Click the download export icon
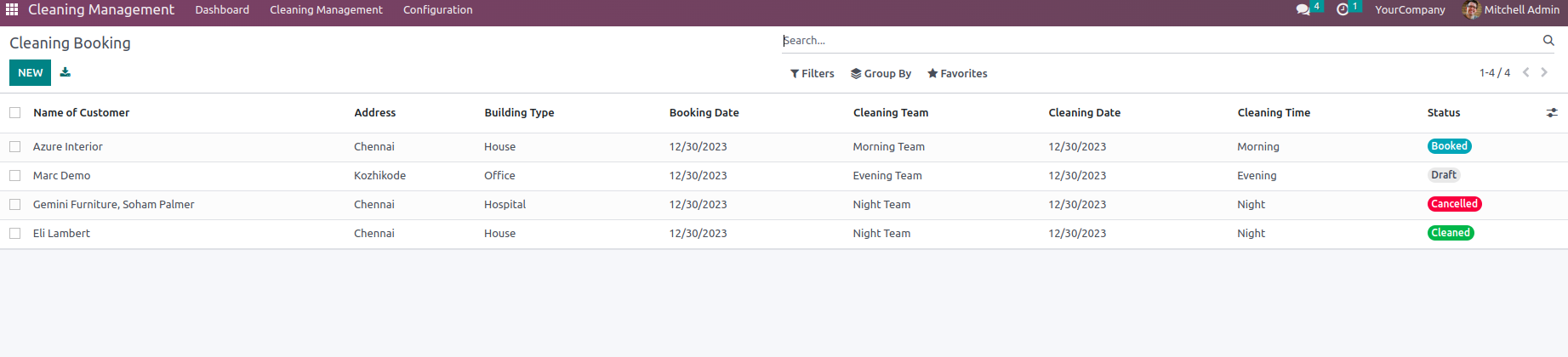The image size is (1568, 357). (x=66, y=72)
